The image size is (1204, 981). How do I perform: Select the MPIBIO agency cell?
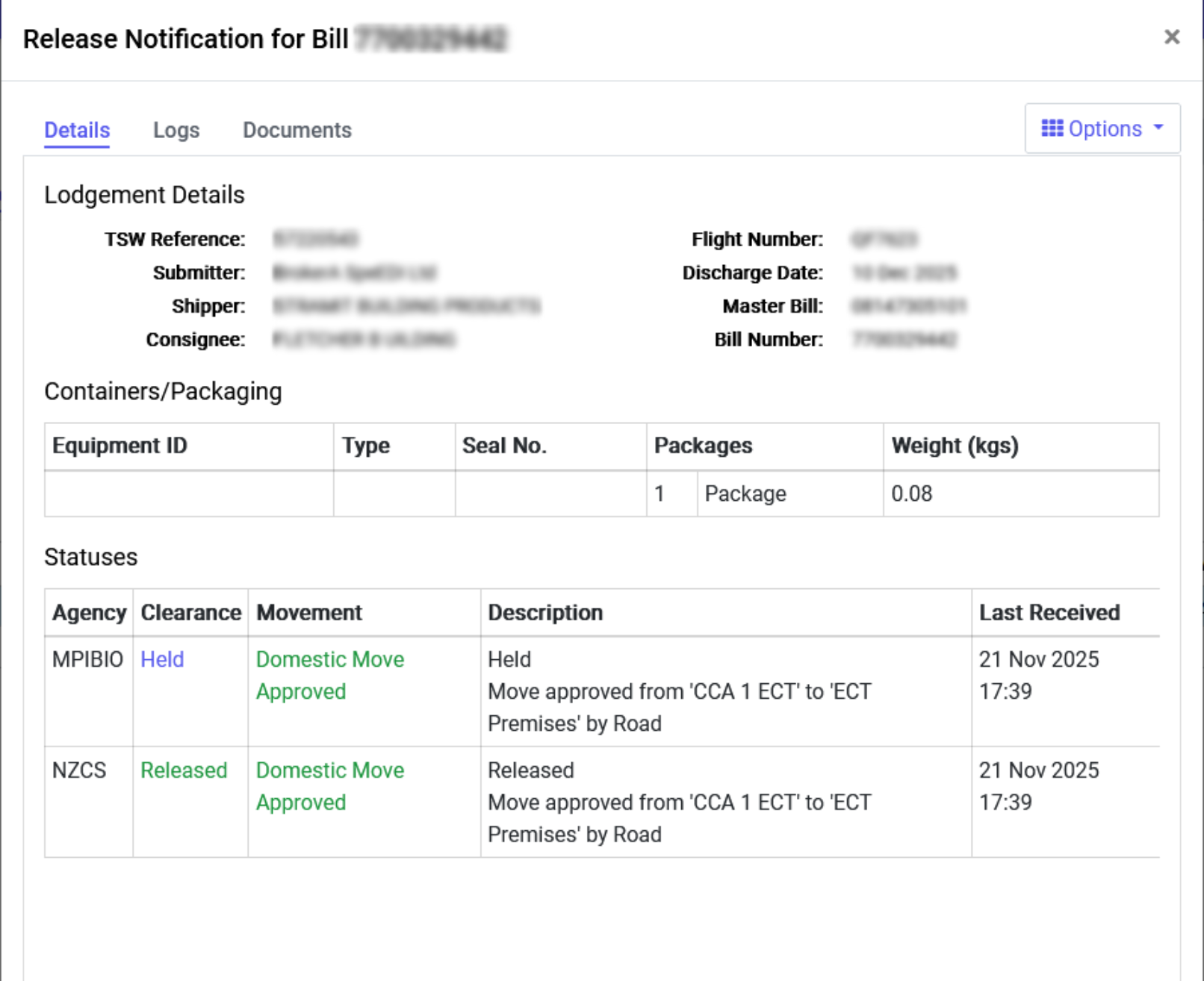click(x=87, y=659)
